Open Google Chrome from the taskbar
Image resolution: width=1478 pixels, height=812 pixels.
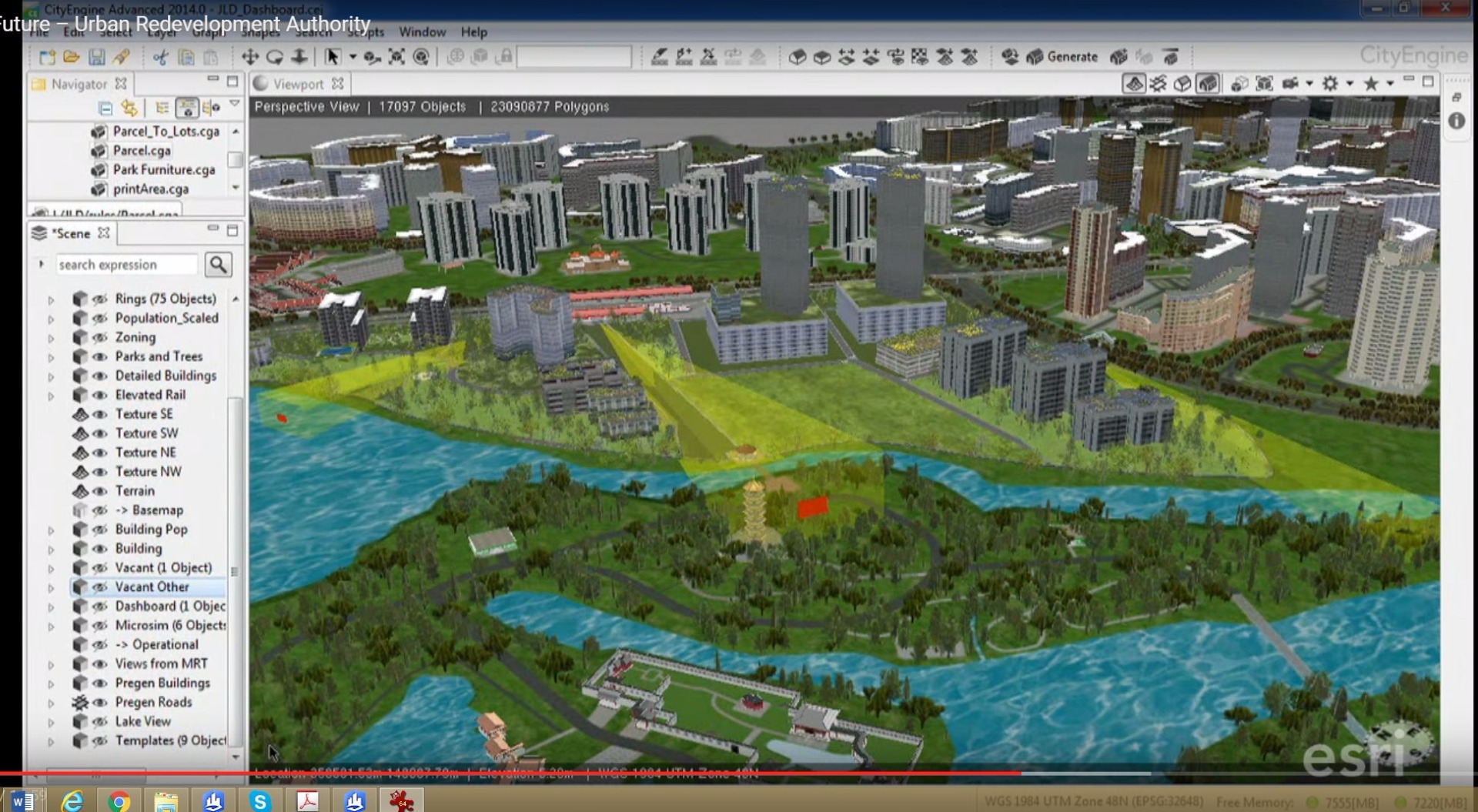pos(119,801)
